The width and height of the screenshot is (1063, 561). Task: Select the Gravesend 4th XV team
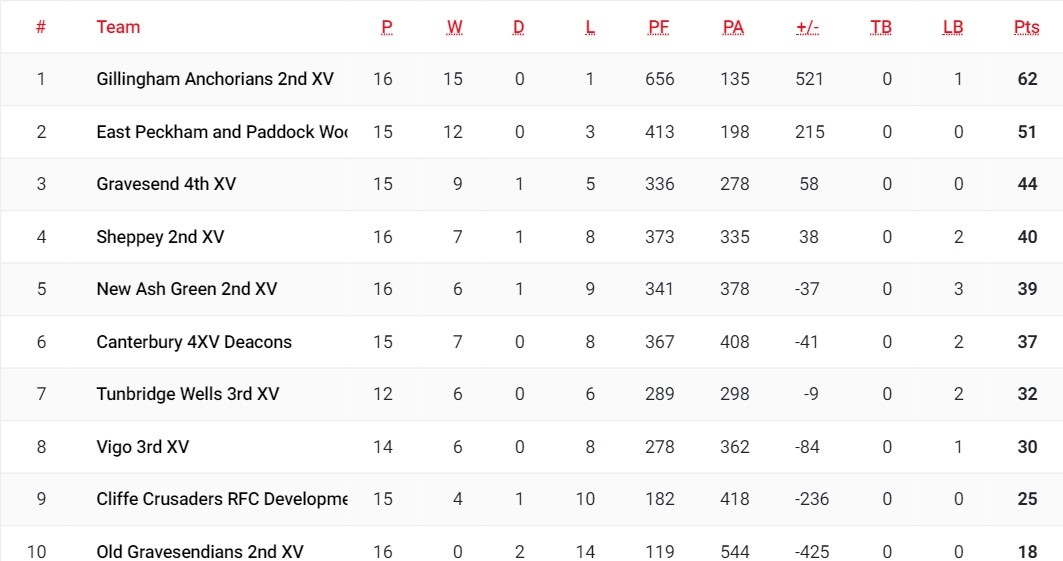point(166,184)
